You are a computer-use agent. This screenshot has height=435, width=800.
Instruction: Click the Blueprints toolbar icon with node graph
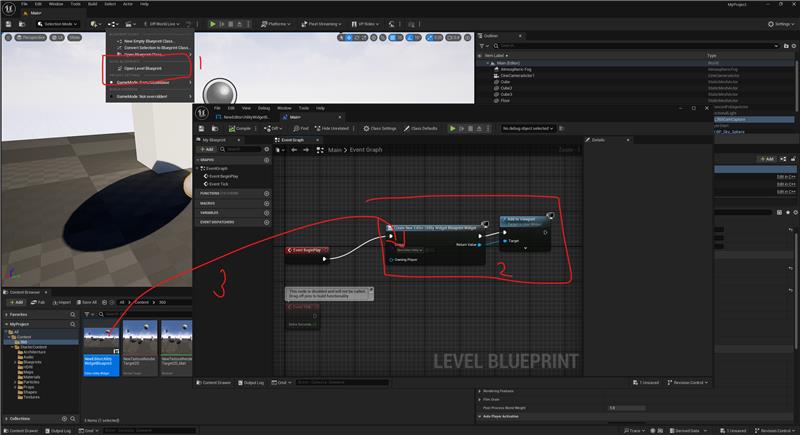[113, 24]
